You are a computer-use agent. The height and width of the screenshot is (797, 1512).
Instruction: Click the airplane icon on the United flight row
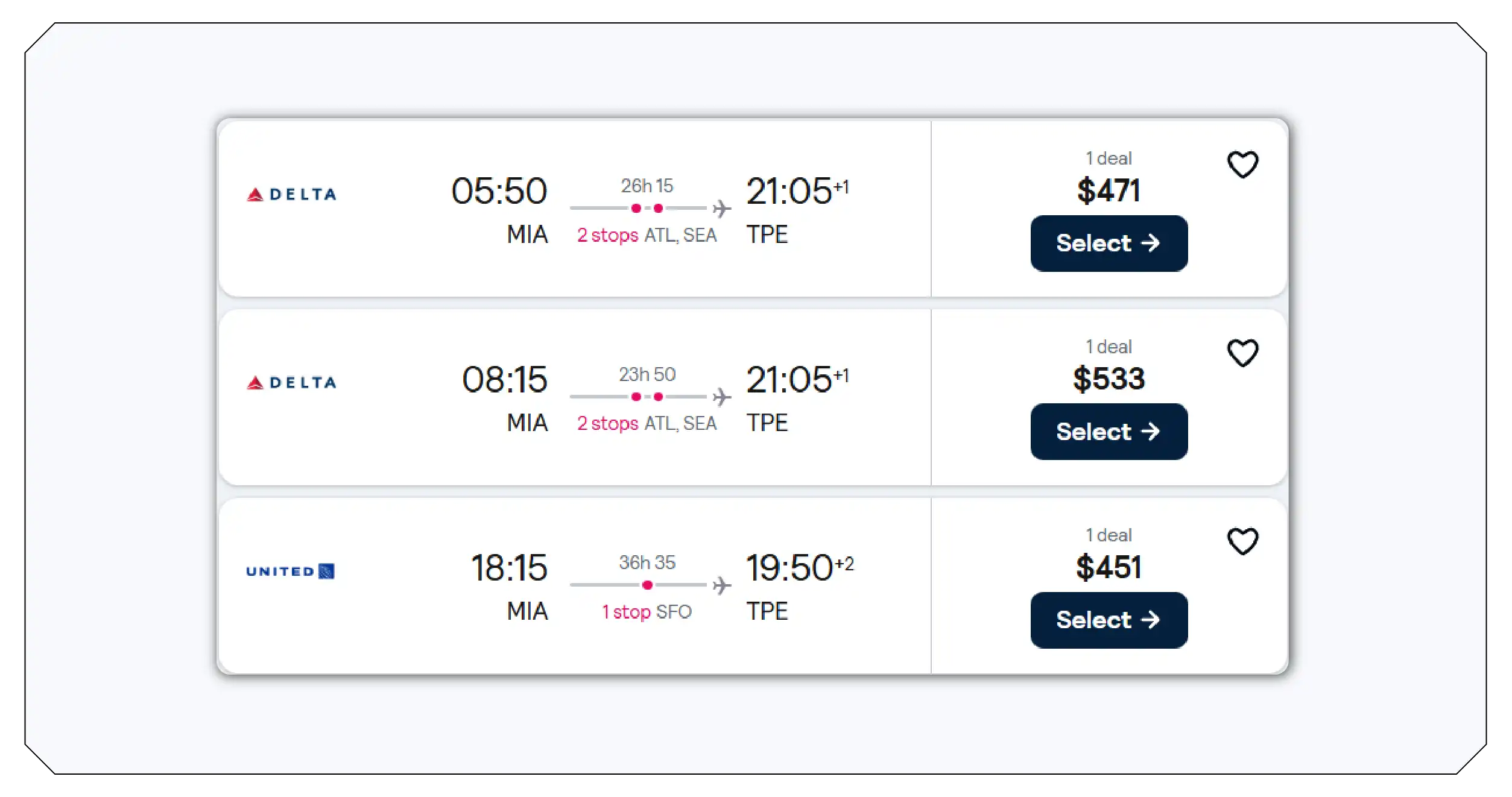[721, 584]
